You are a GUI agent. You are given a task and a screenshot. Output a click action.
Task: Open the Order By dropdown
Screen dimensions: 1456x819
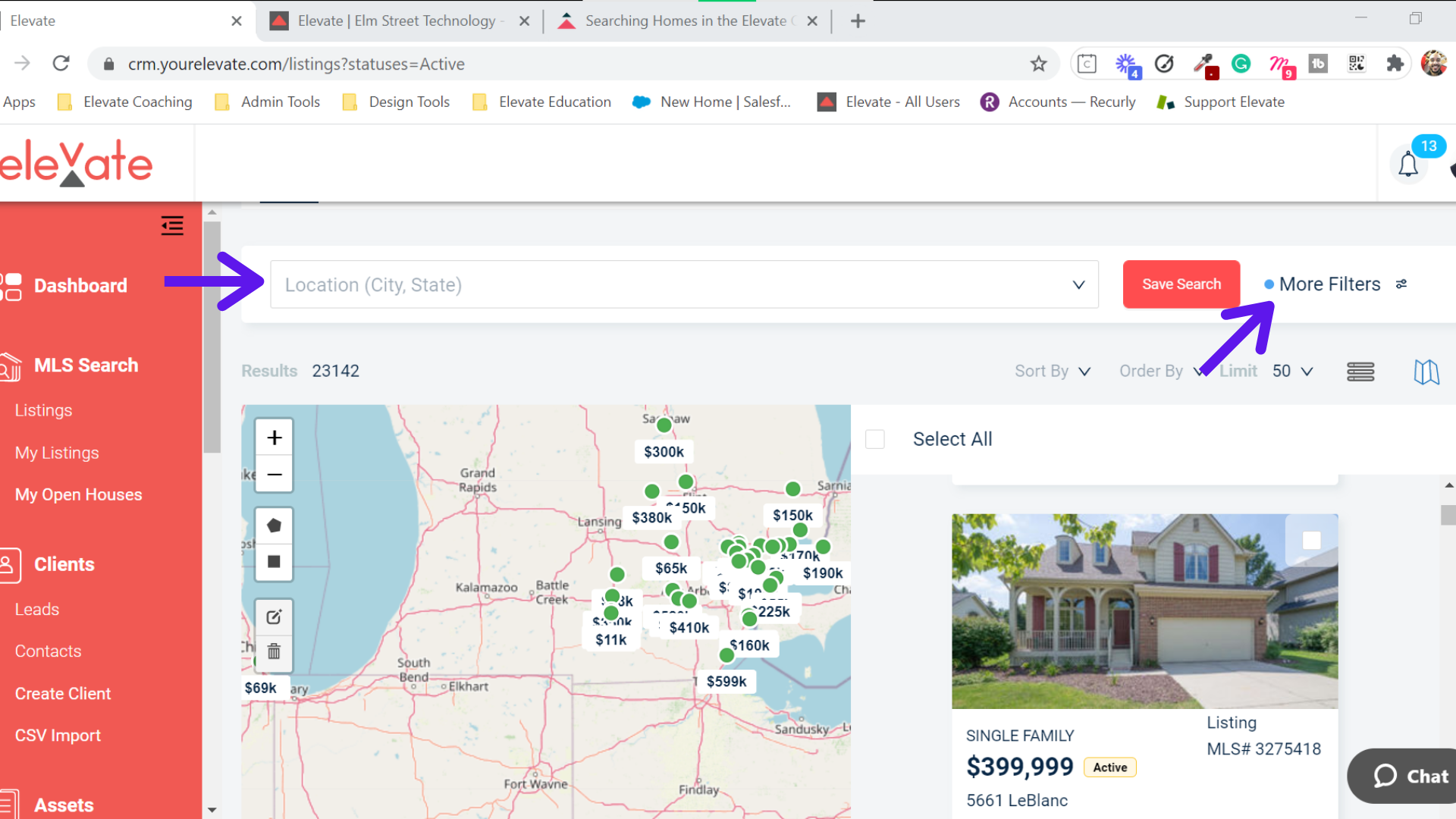click(x=1161, y=372)
